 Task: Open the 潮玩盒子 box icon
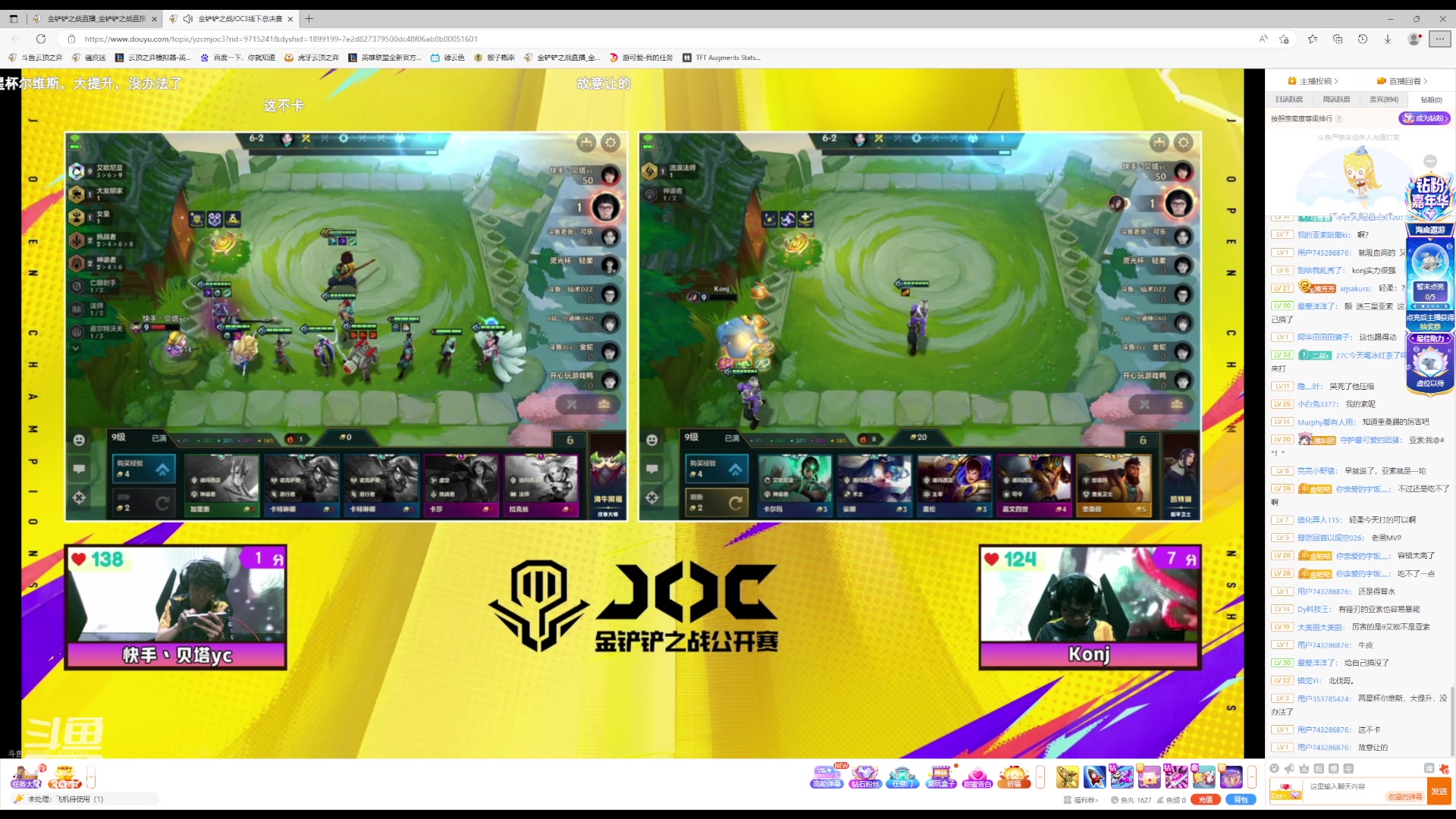pos(940,777)
